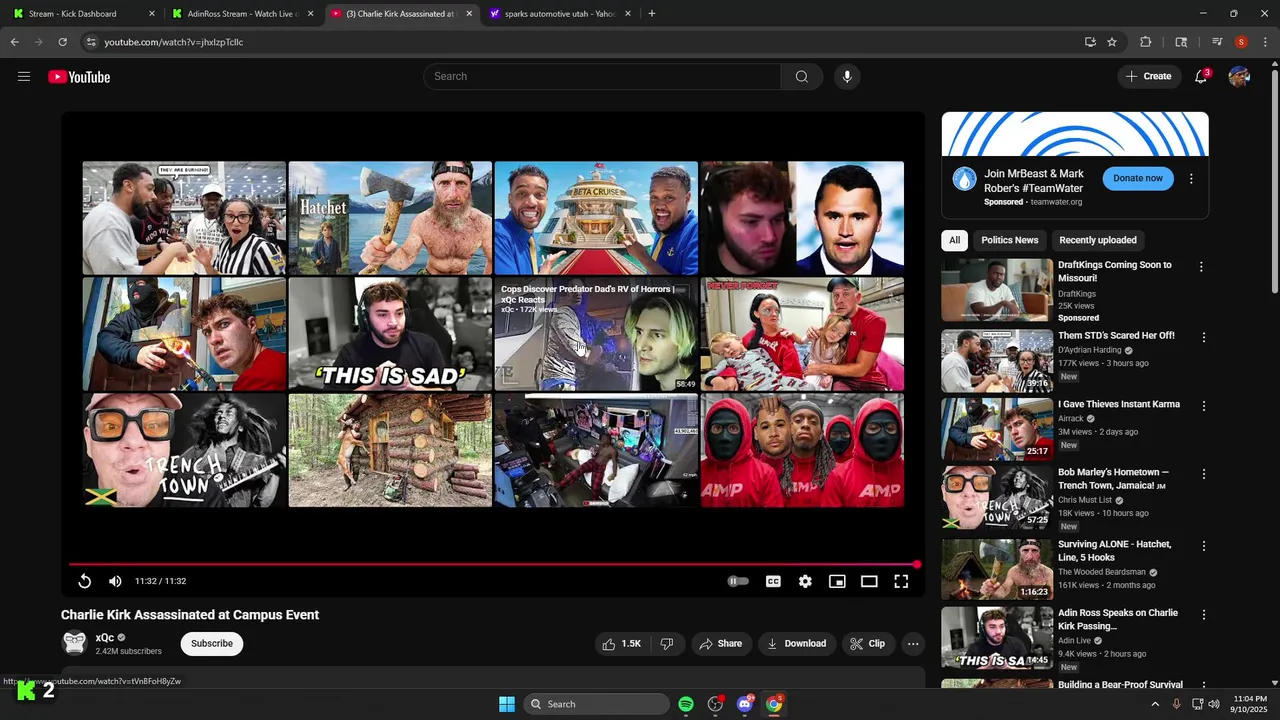Select the All filter chip

[954, 240]
